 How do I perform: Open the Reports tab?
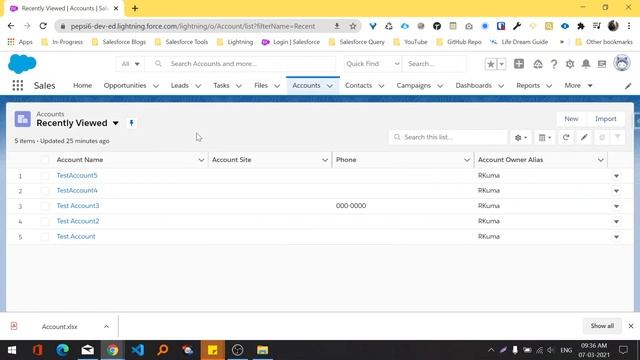(x=528, y=85)
